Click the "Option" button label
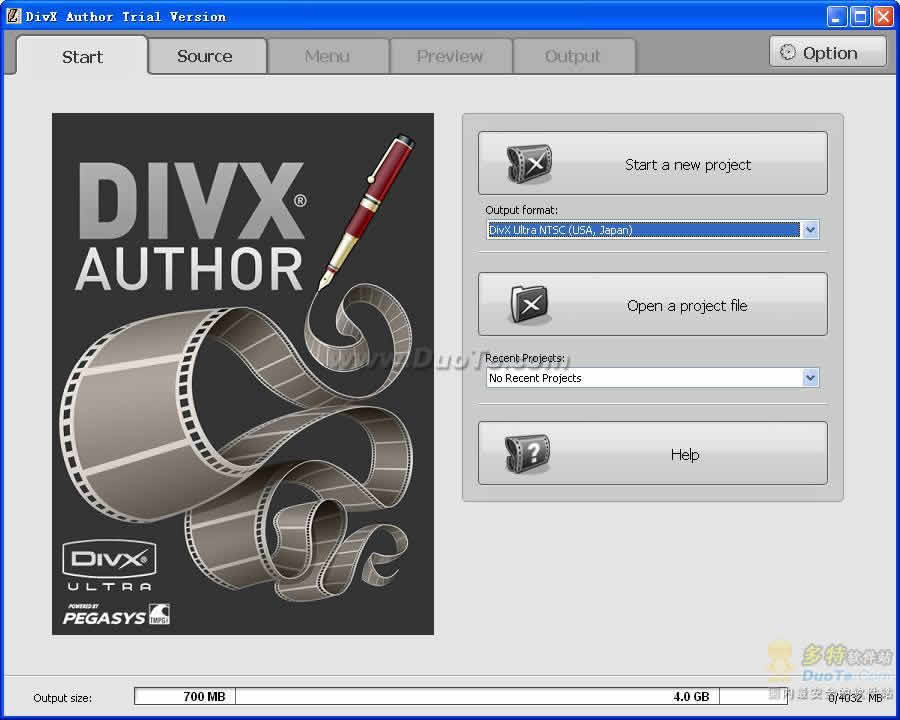Image resolution: width=900 pixels, height=720 pixels. 830,53
